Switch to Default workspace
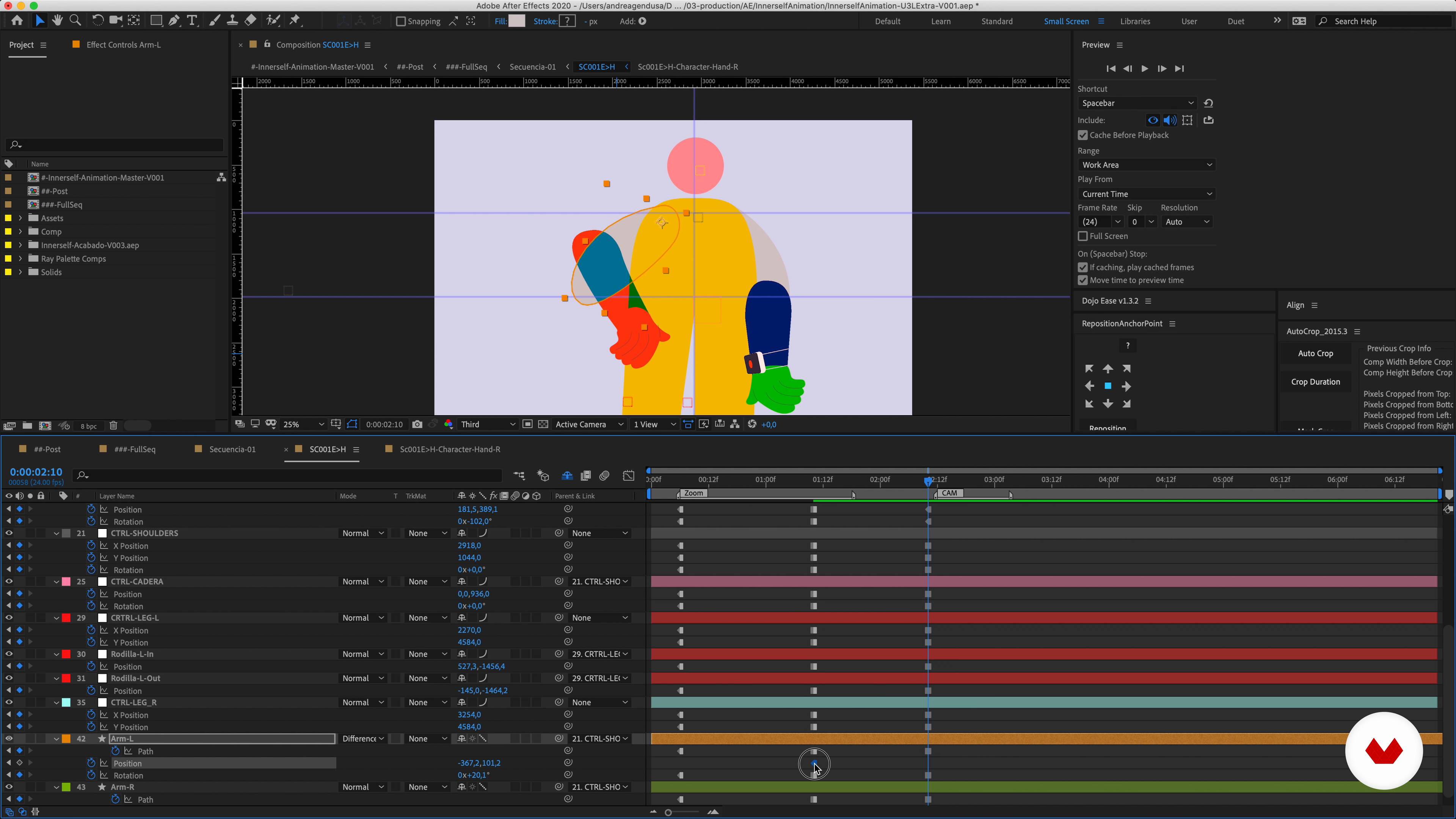Viewport: 1456px width, 819px height. (887, 21)
